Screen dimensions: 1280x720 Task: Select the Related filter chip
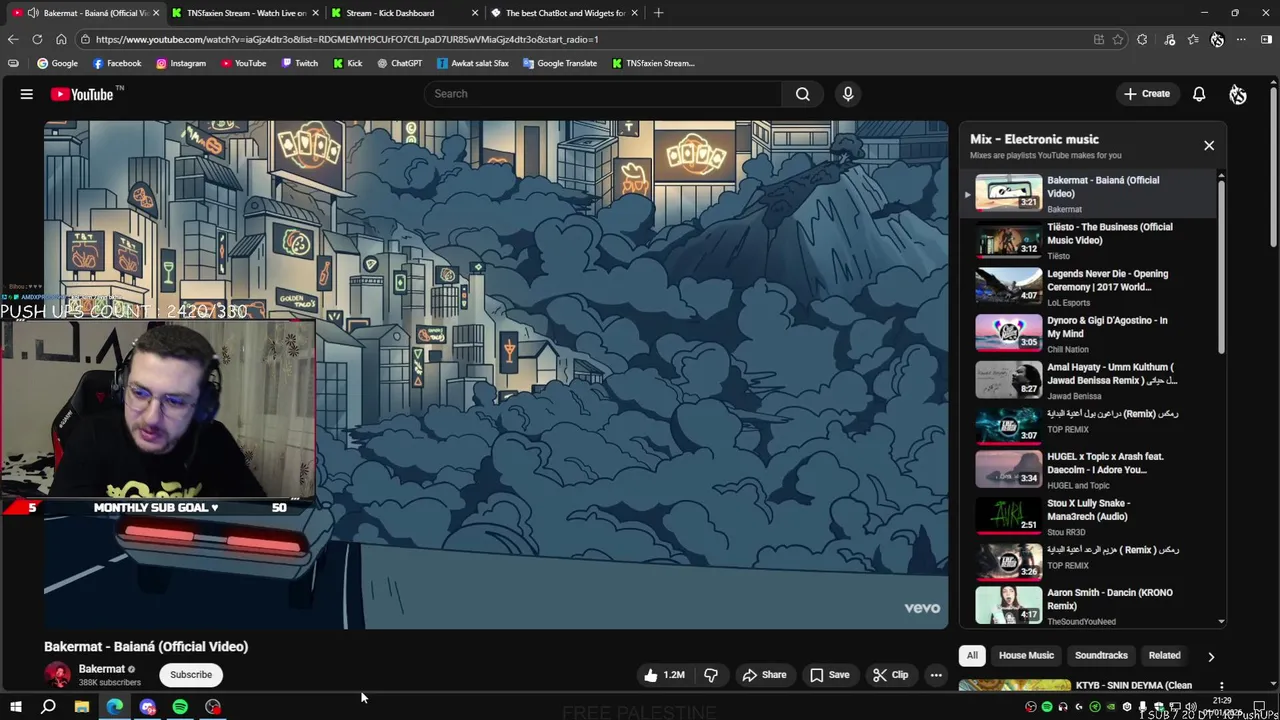click(x=1164, y=656)
